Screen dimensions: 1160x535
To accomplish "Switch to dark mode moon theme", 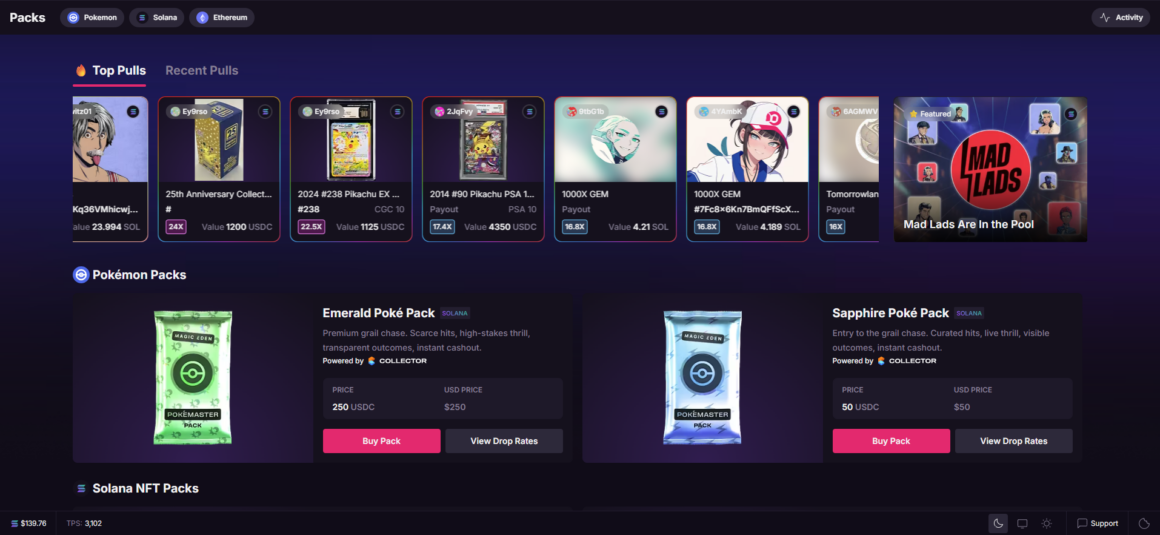I will [x=998, y=523].
